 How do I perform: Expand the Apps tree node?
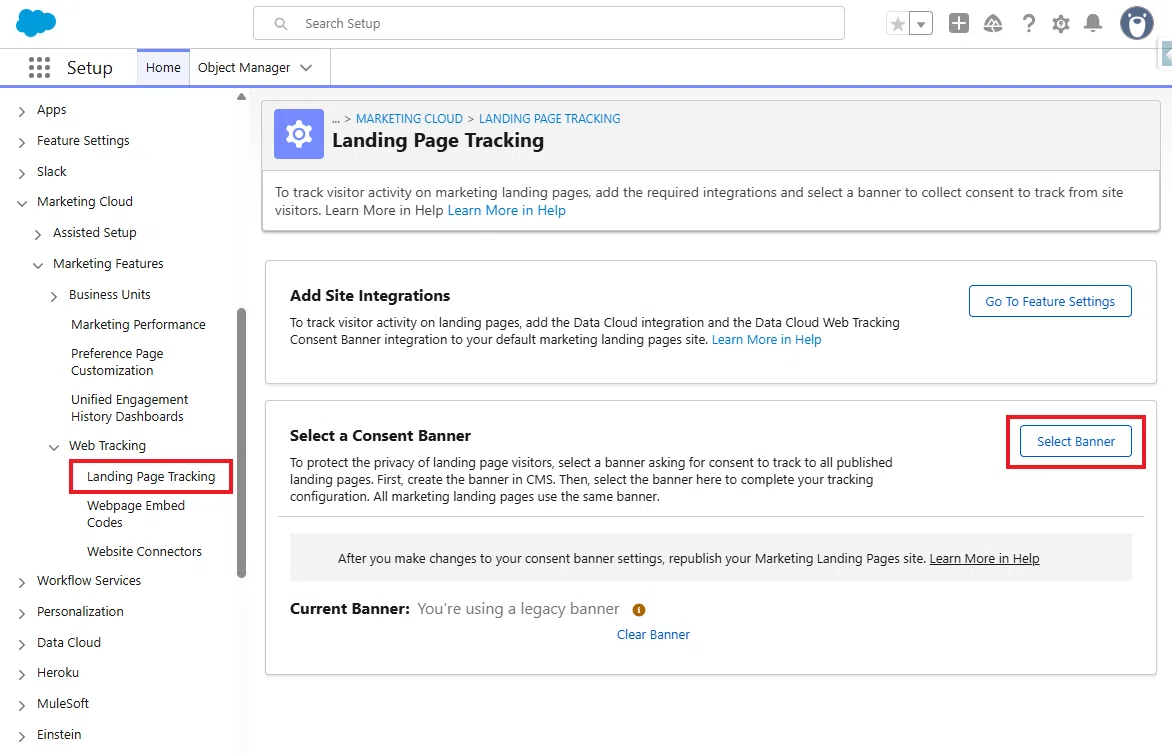point(22,111)
